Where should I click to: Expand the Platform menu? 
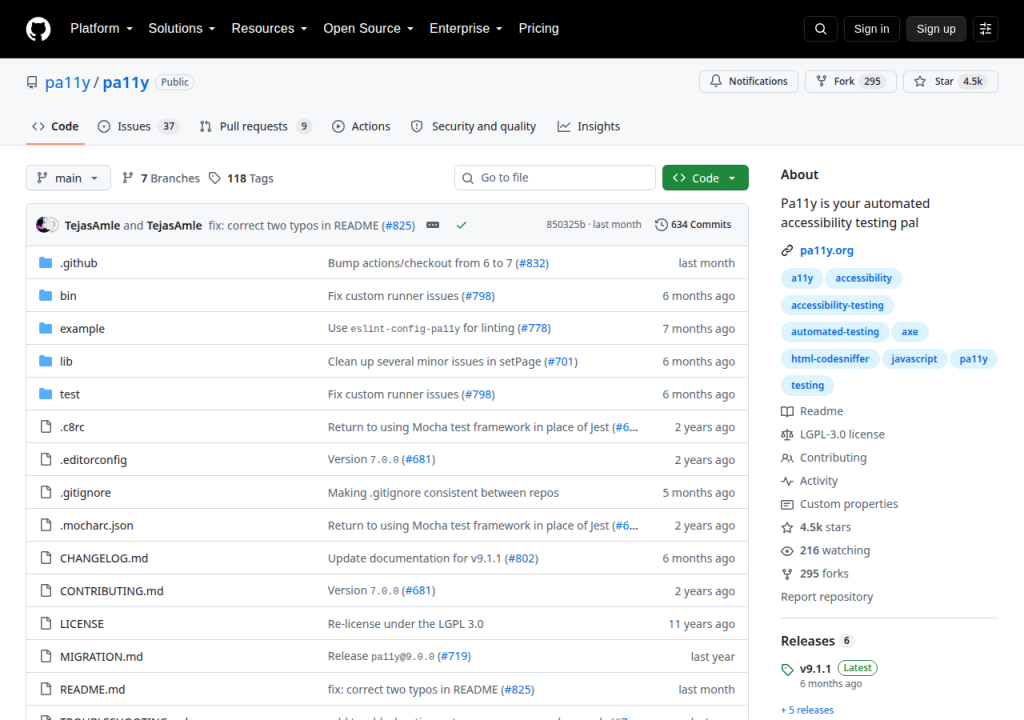[x=101, y=29]
